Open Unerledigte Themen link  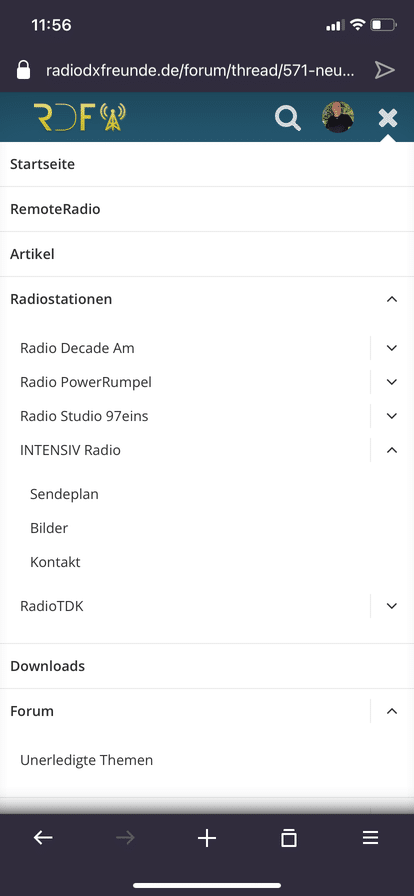click(x=86, y=760)
